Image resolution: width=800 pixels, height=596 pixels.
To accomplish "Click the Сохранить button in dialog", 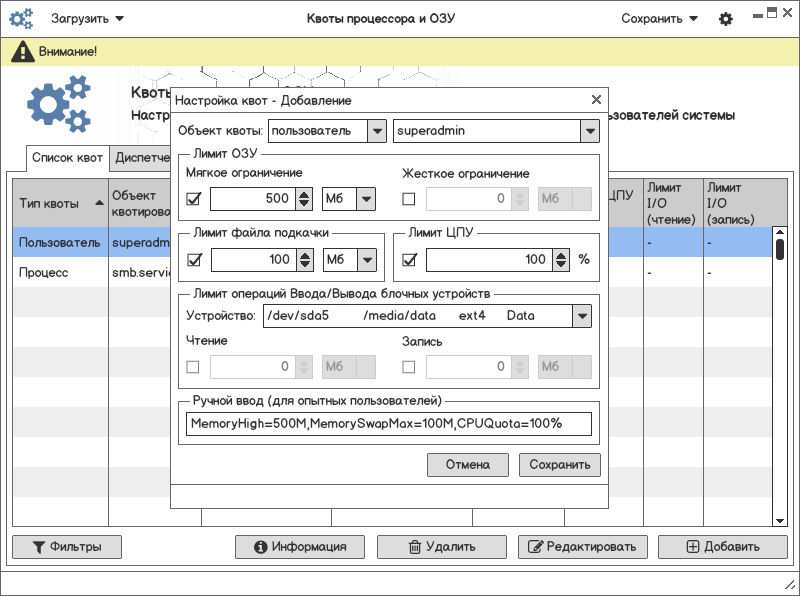I will click(x=559, y=465).
